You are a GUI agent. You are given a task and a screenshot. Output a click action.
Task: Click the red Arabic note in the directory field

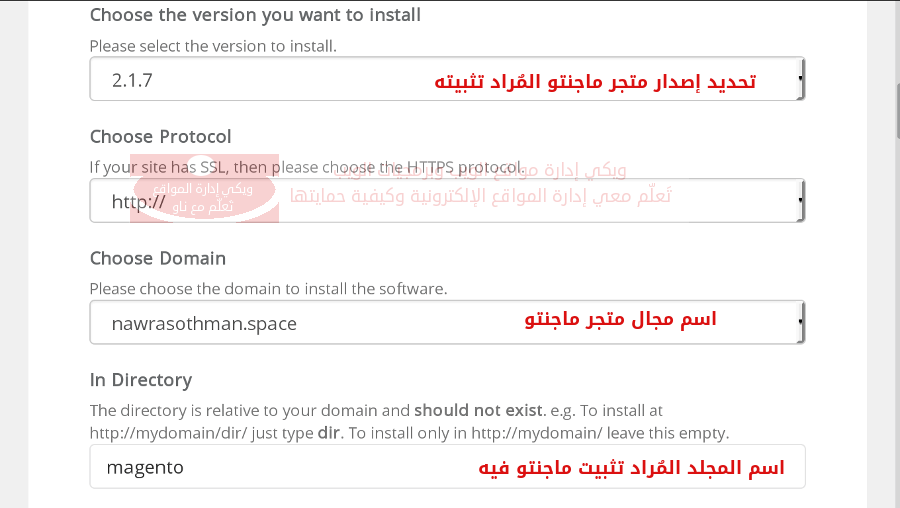(627, 468)
